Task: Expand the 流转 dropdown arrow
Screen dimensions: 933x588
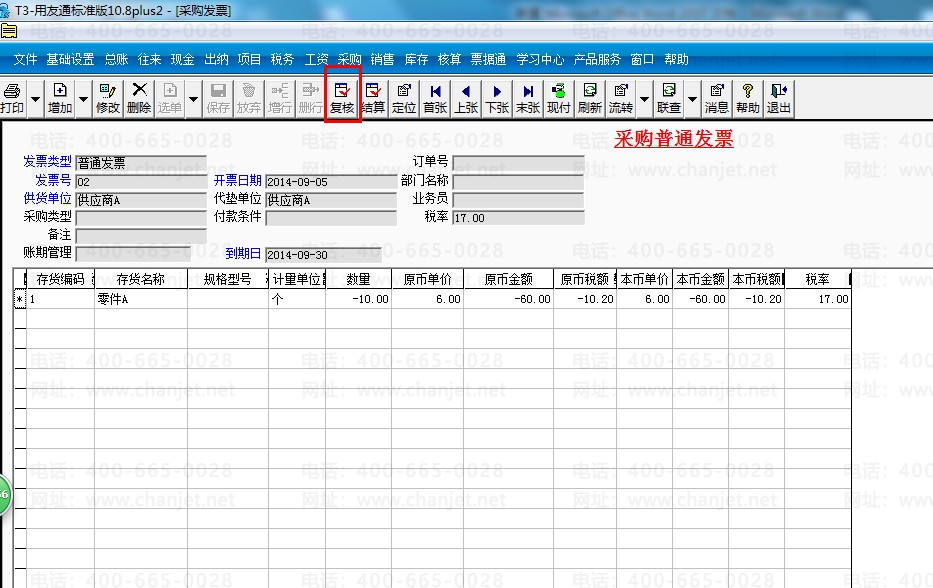Action: [645, 99]
